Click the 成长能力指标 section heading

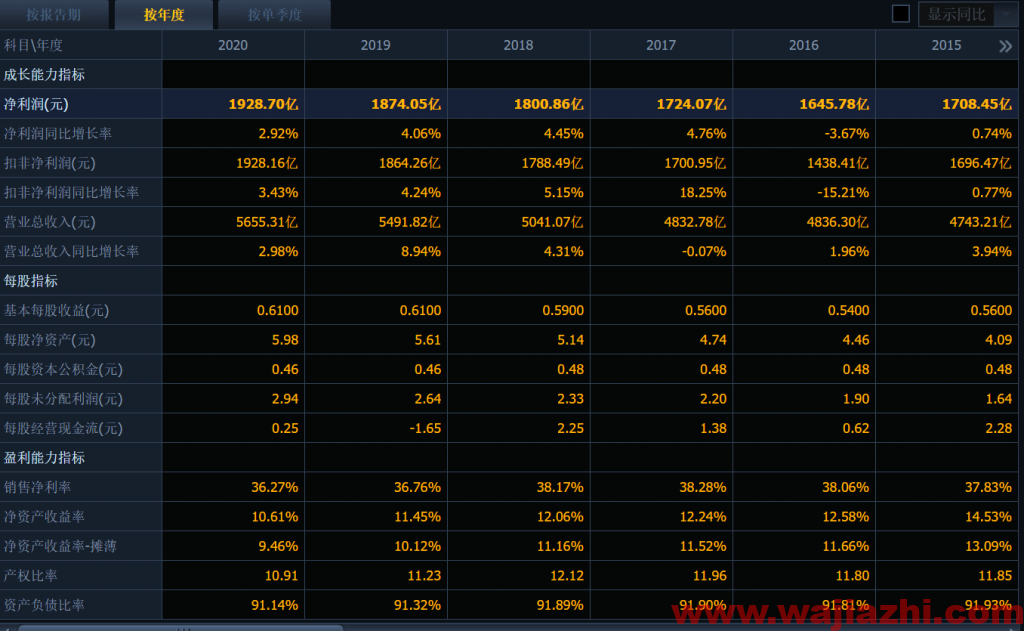coord(44,74)
